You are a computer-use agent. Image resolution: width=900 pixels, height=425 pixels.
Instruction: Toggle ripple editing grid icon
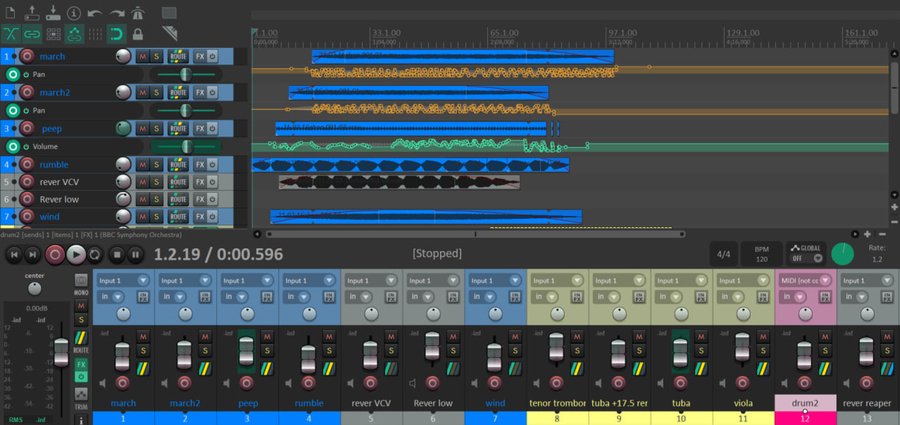pos(53,34)
